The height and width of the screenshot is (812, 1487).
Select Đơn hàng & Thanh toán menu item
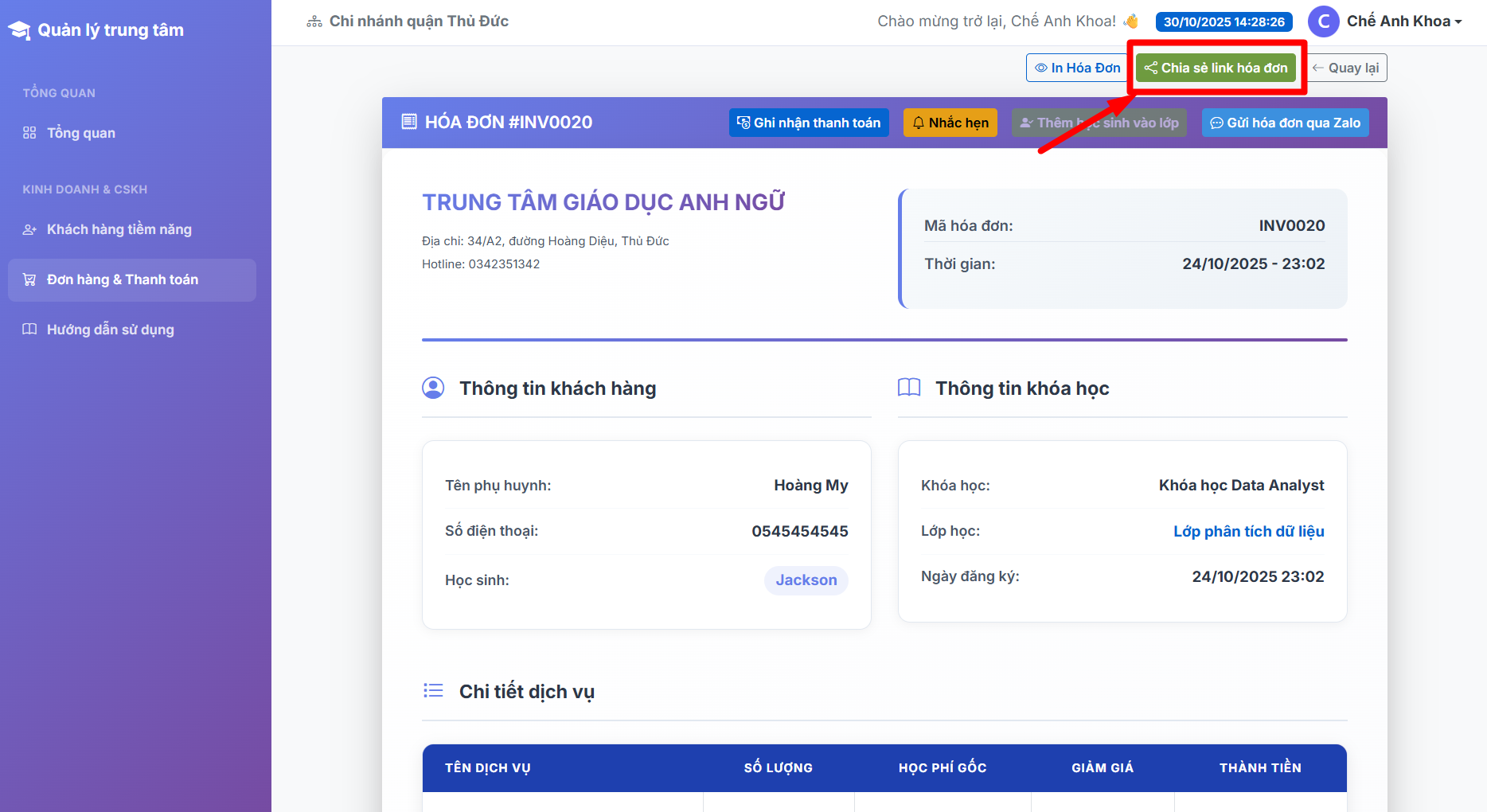pos(123,279)
